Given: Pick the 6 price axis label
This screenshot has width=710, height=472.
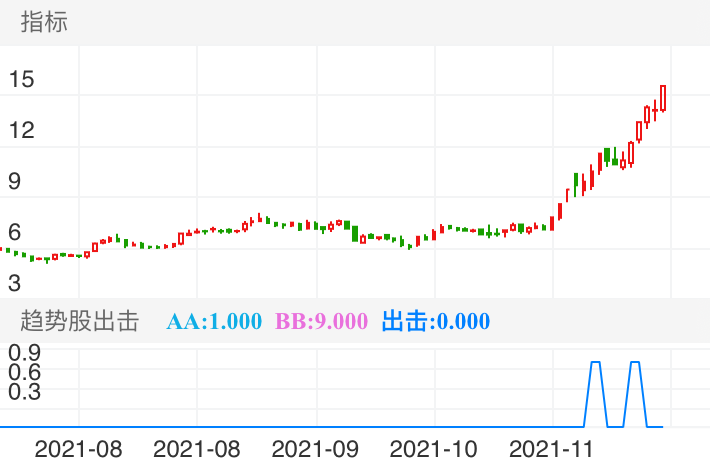Looking at the screenshot, I should point(14,232).
